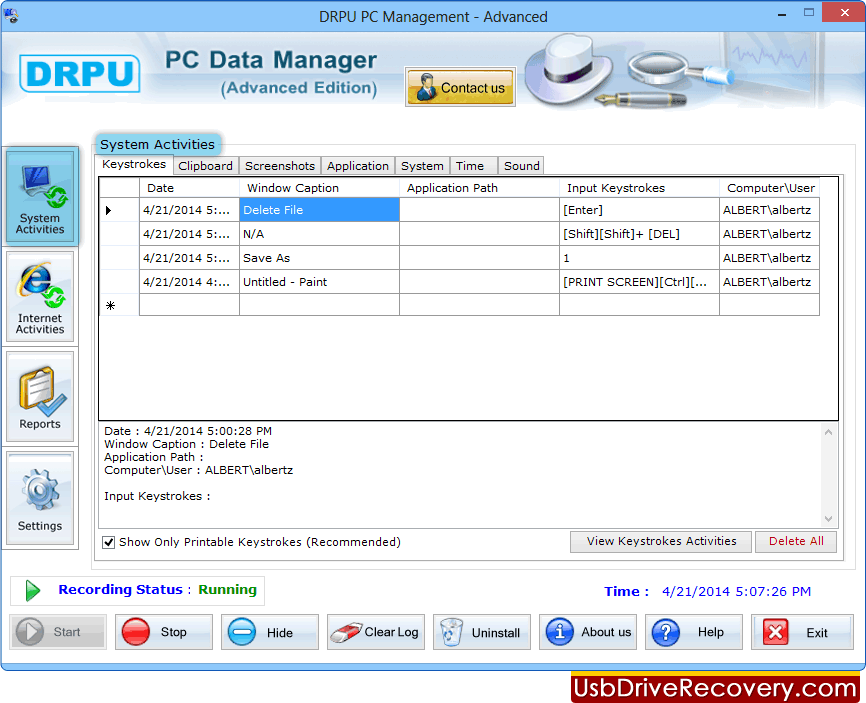Switch to the Sound tab

click(x=521, y=166)
